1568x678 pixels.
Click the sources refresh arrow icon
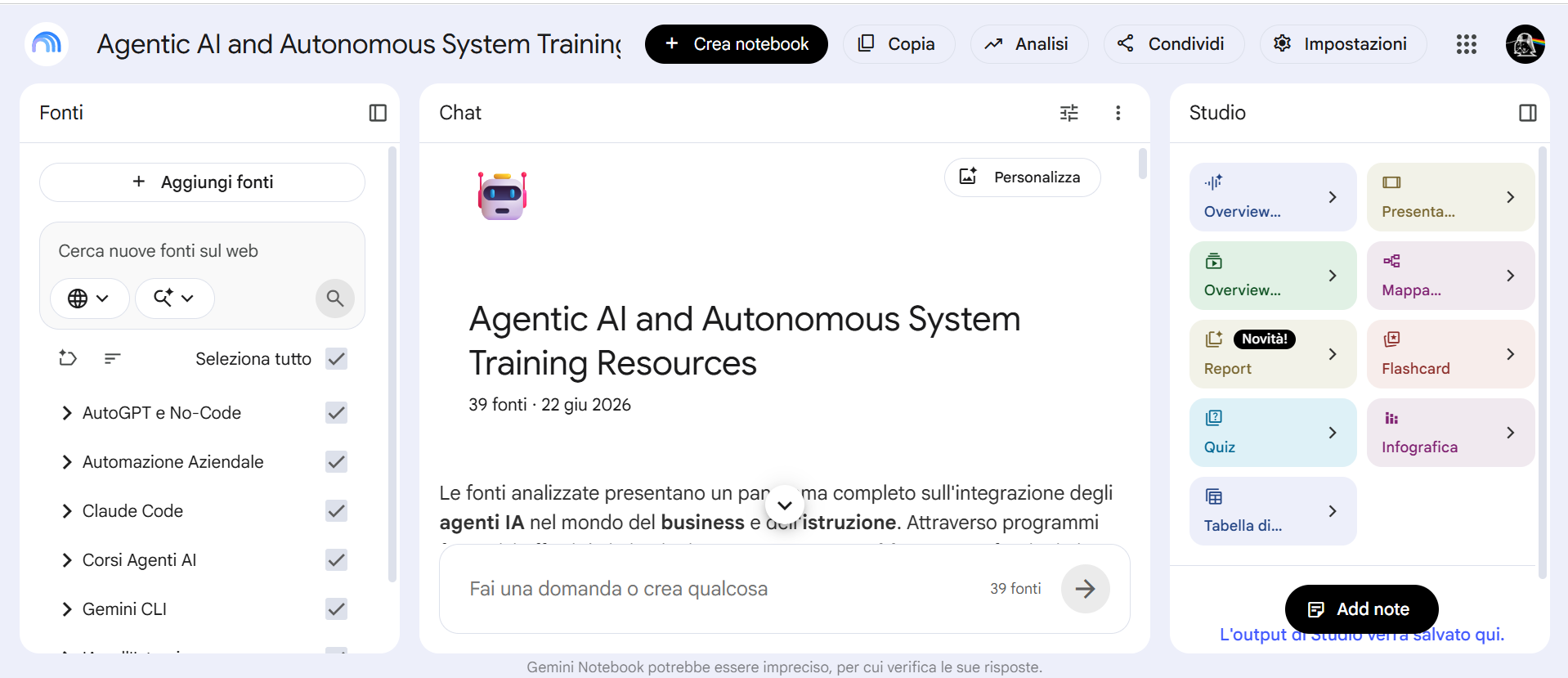[x=68, y=358]
